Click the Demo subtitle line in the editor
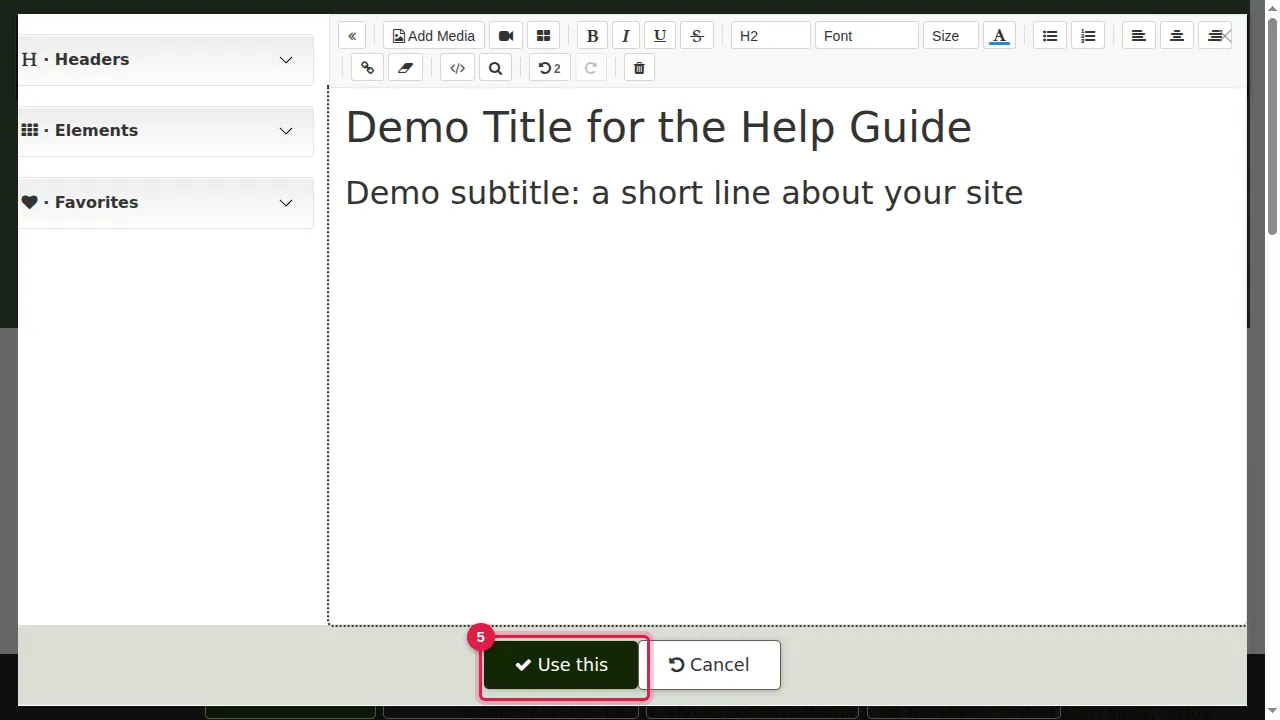1280x720 pixels. (x=684, y=192)
